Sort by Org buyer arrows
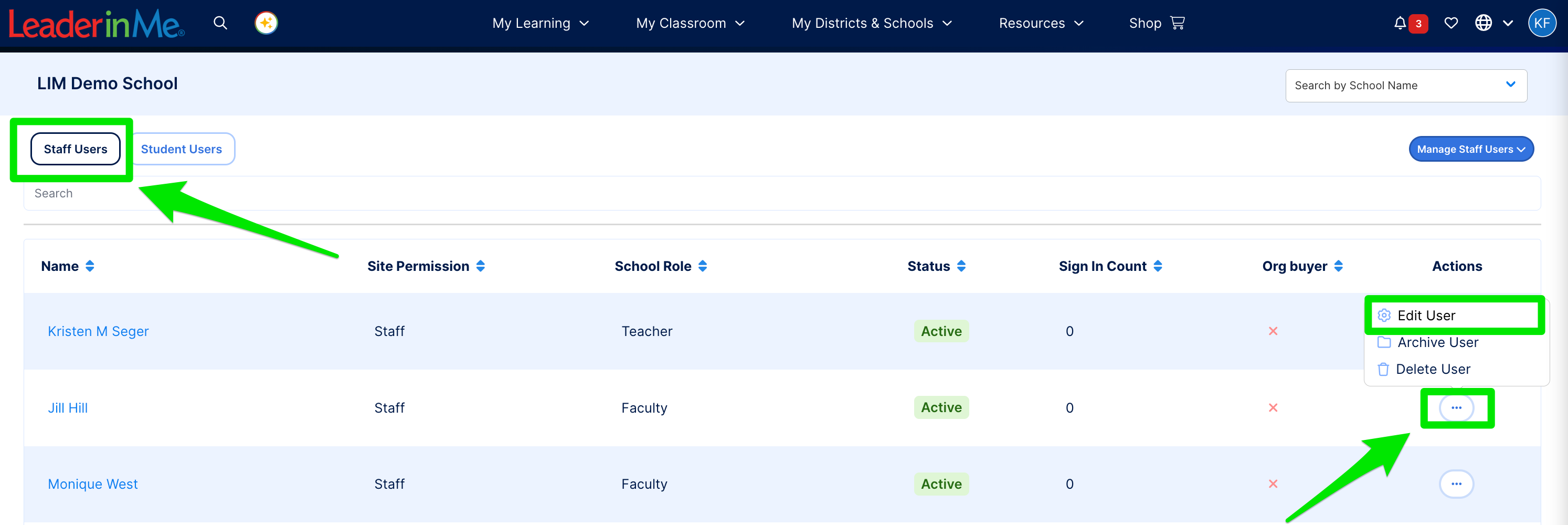Image resolution: width=1568 pixels, height=525 pixels. click(1338, 266)
